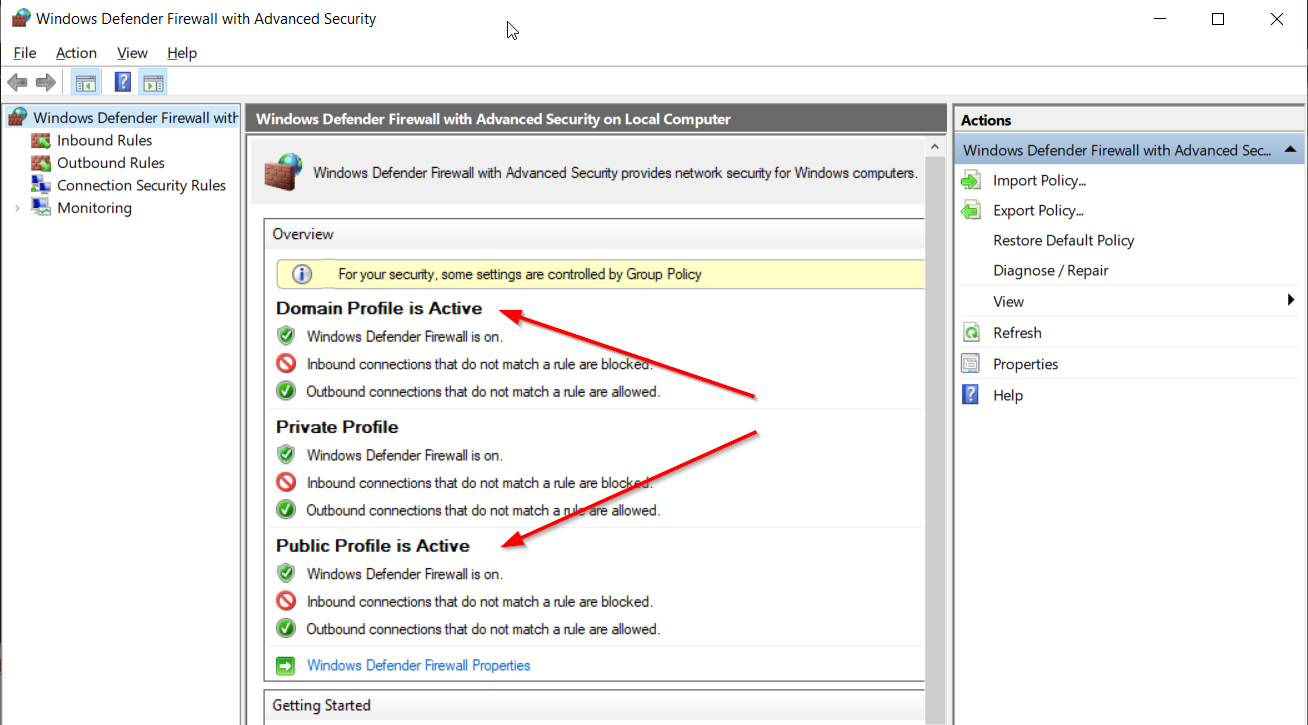
Task: Click the root firewall icon in the tree
Action: pos(18,117)
